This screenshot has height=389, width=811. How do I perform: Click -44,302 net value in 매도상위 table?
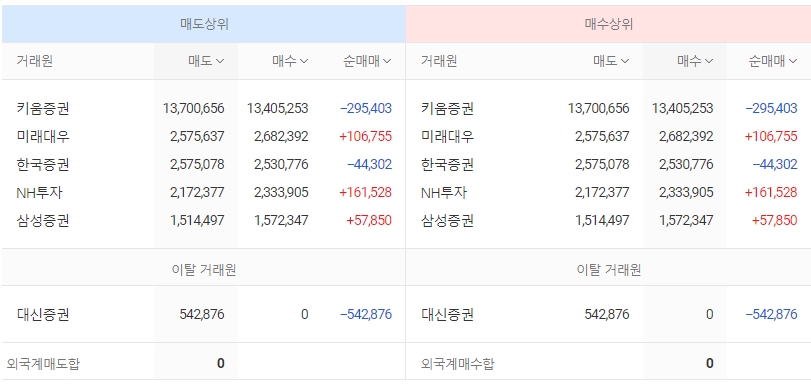point(369,164)
